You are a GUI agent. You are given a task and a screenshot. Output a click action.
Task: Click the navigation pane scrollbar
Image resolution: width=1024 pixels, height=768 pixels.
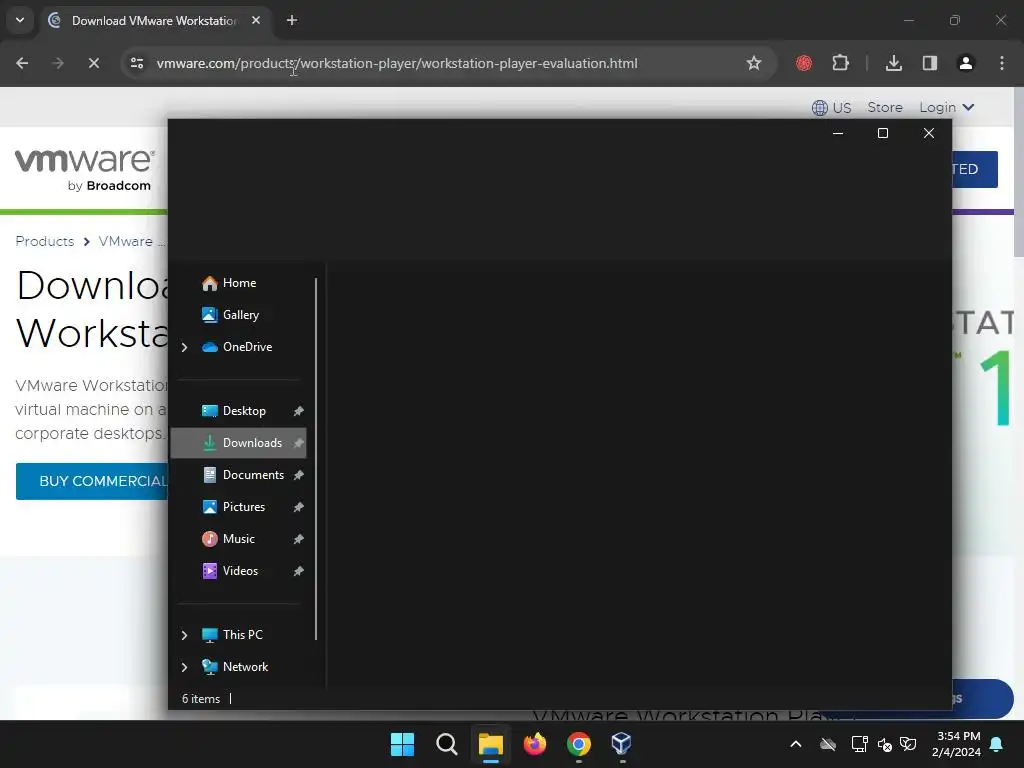[x=316, y=459]
